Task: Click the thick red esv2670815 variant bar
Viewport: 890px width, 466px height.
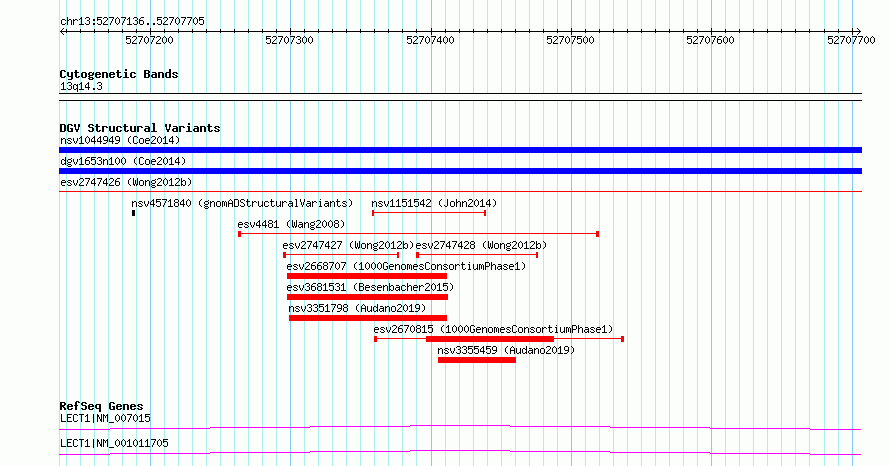Action: coord(490,339)
